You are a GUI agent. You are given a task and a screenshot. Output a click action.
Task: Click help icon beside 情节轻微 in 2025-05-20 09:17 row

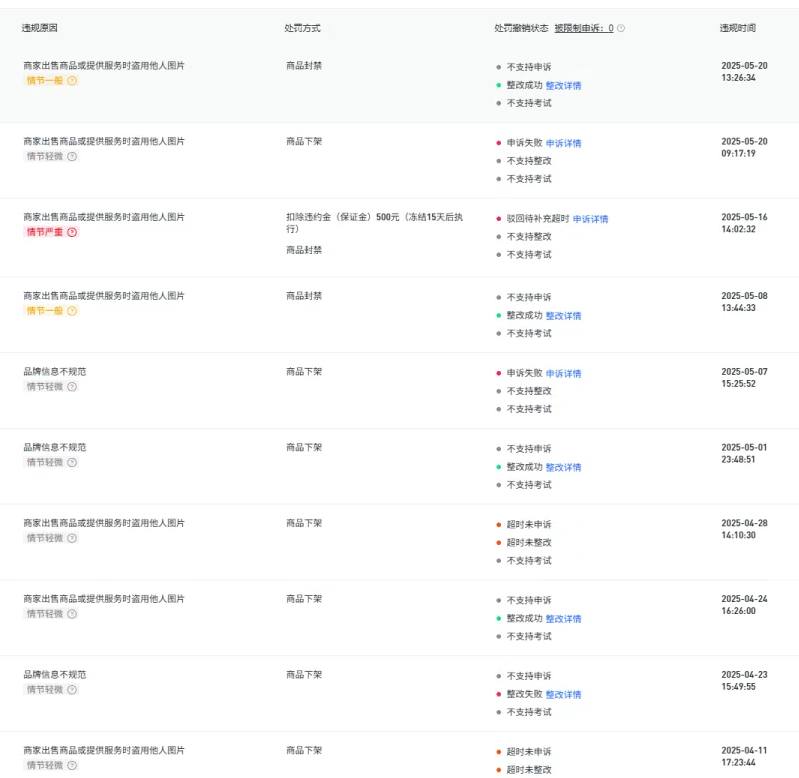click(72, 157)
